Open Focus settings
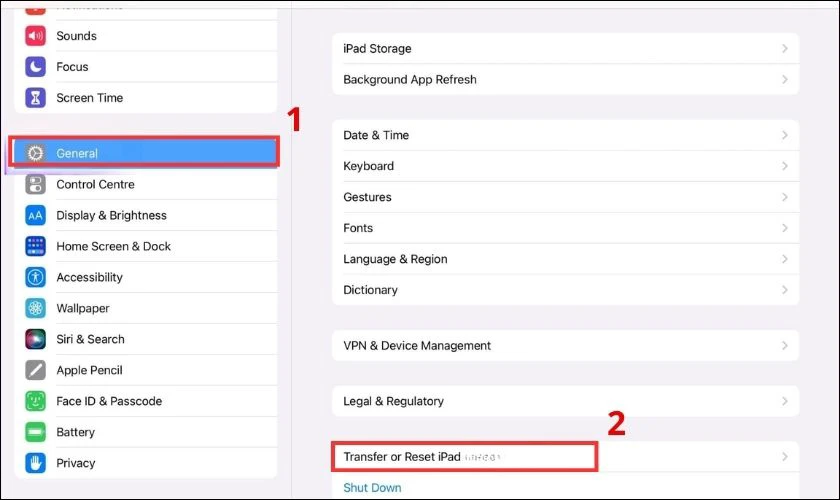Screen dimensions: 840x500 pyautogui.click(x=146, y=67)
